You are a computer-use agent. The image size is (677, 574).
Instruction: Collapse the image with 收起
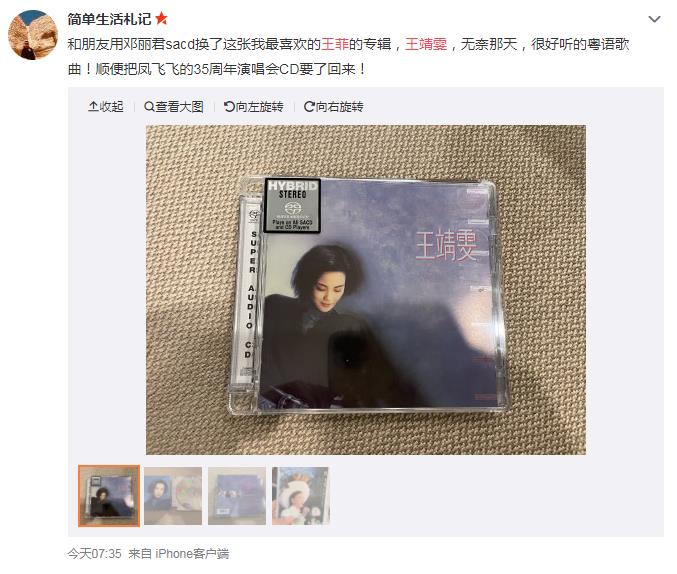click(x=106, y=107)
